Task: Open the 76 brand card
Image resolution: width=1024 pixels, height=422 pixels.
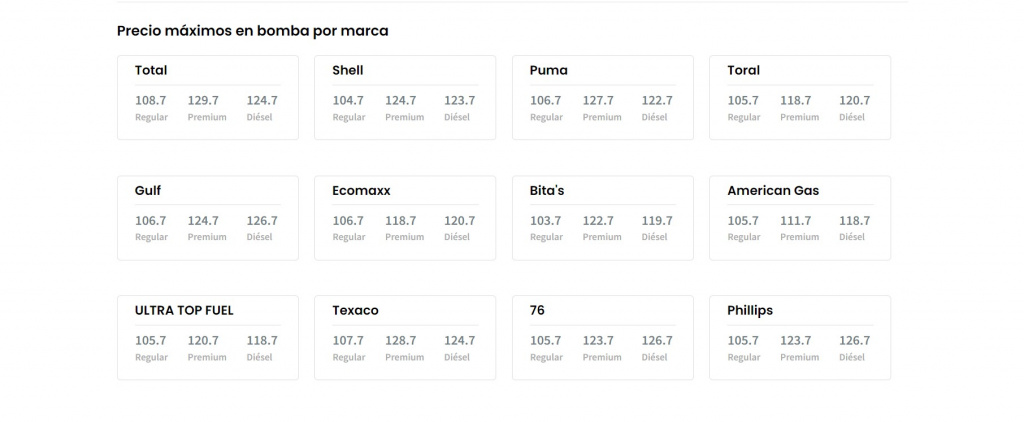Action: tap(537, 310)
